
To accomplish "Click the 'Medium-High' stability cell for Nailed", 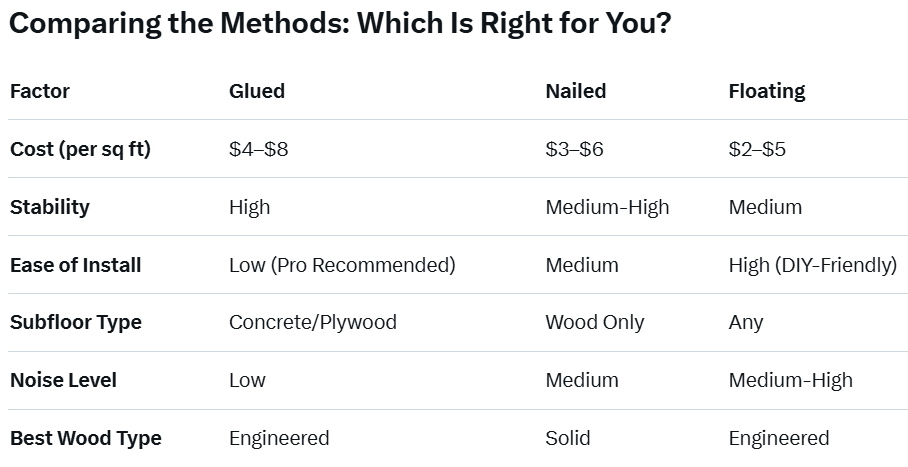I will tap(607, 207).
